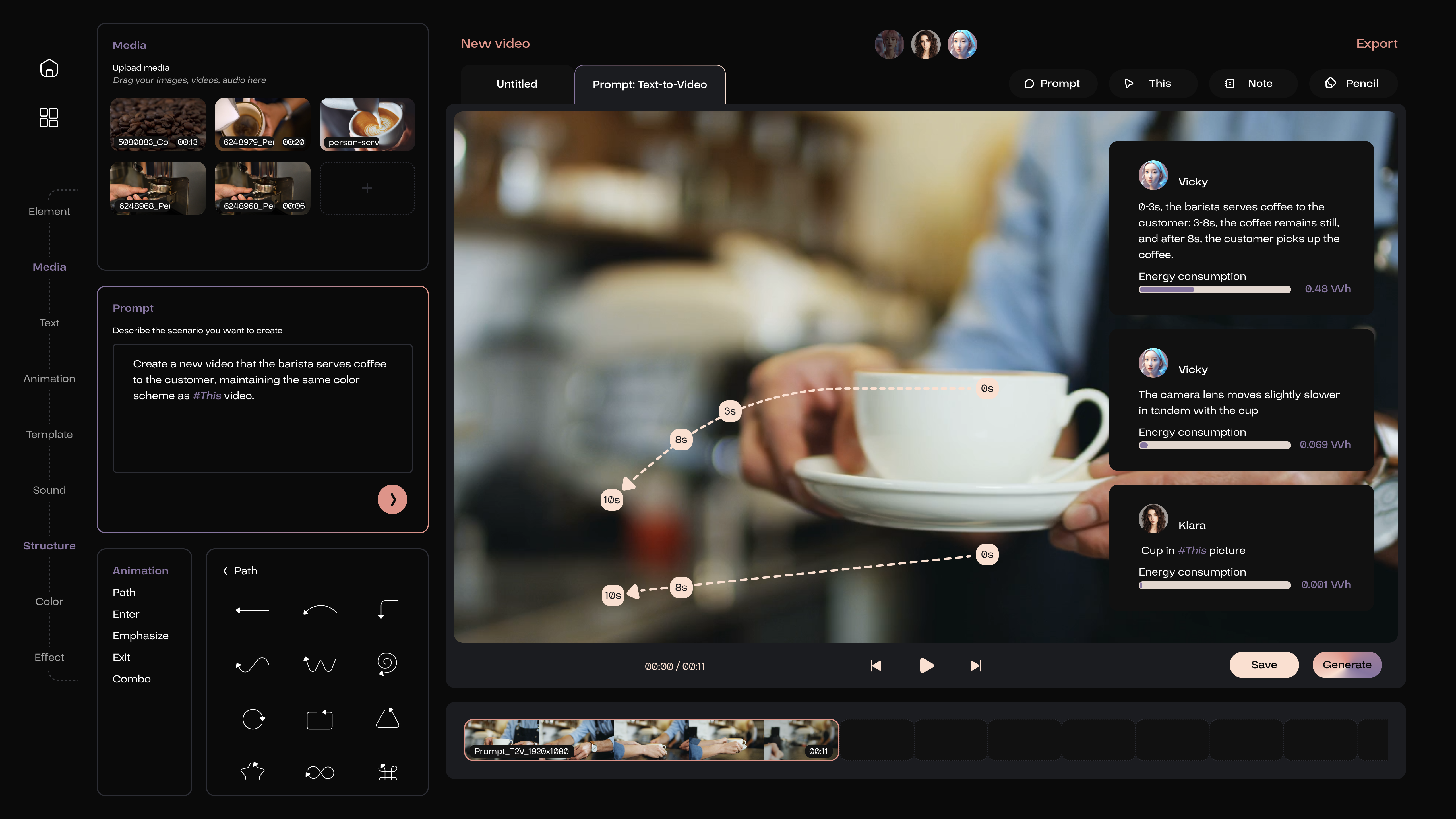Open the Prompt: Text-to-Video tab
The image size is (1456, 819).
click(650, 84)
